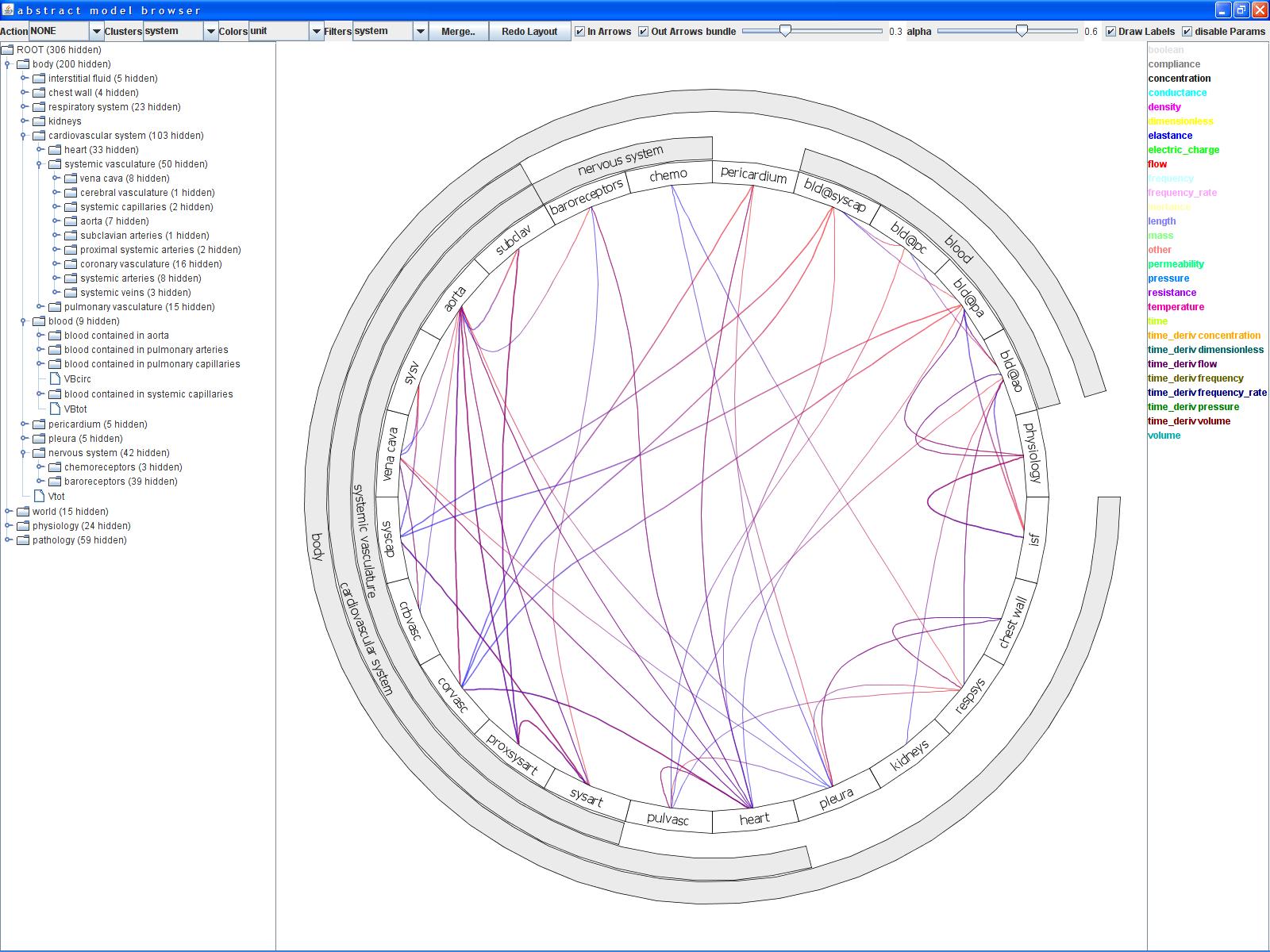Select 'time_deriv pressure' in the legend
Screen dimensions: 1270x952
(x=1193, y=407)
